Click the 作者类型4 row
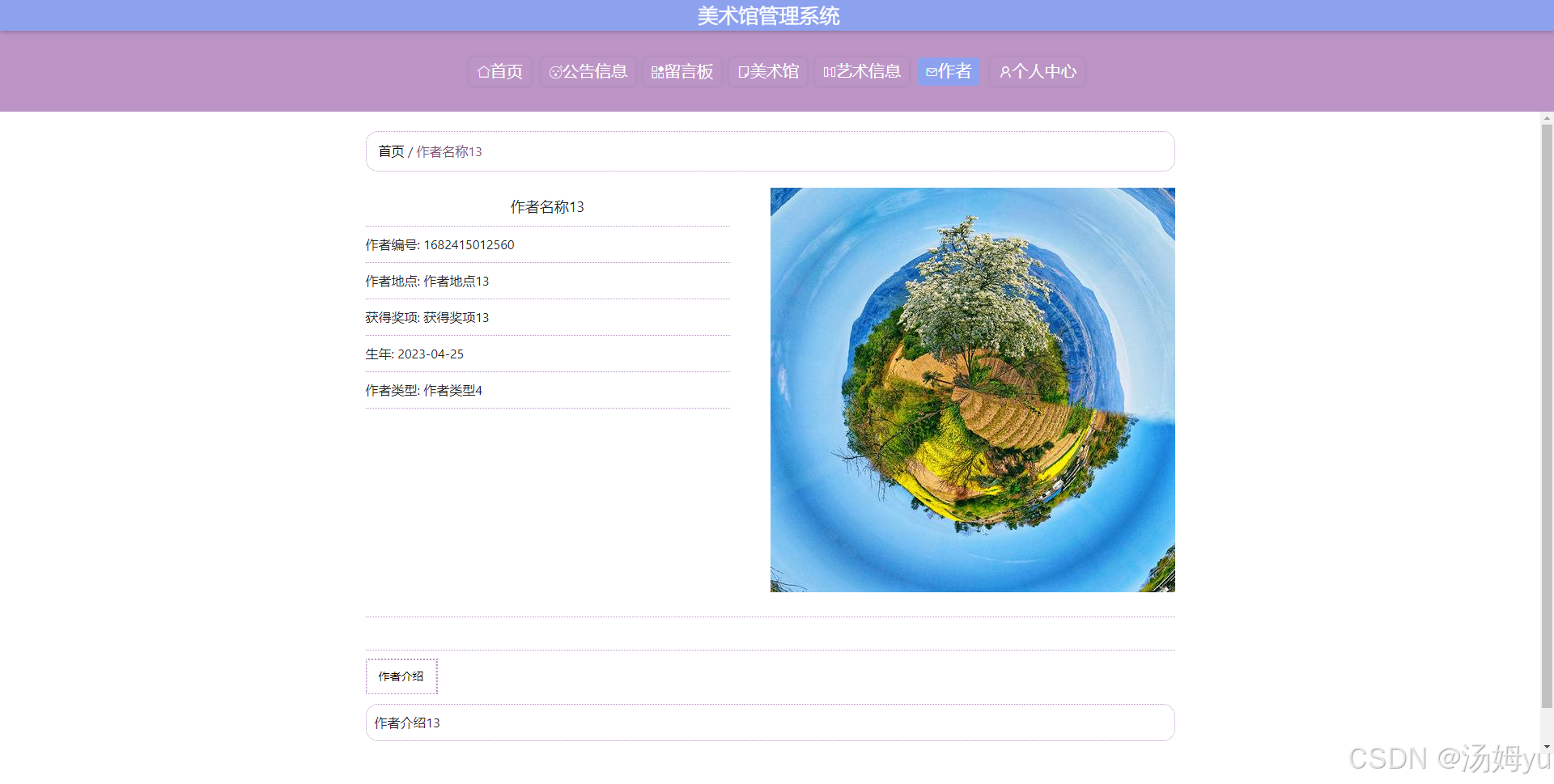 (548, 390)
